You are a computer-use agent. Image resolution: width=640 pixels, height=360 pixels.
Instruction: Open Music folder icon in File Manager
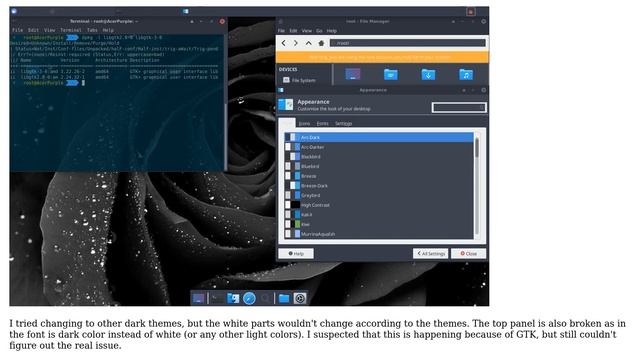(466, 74)
